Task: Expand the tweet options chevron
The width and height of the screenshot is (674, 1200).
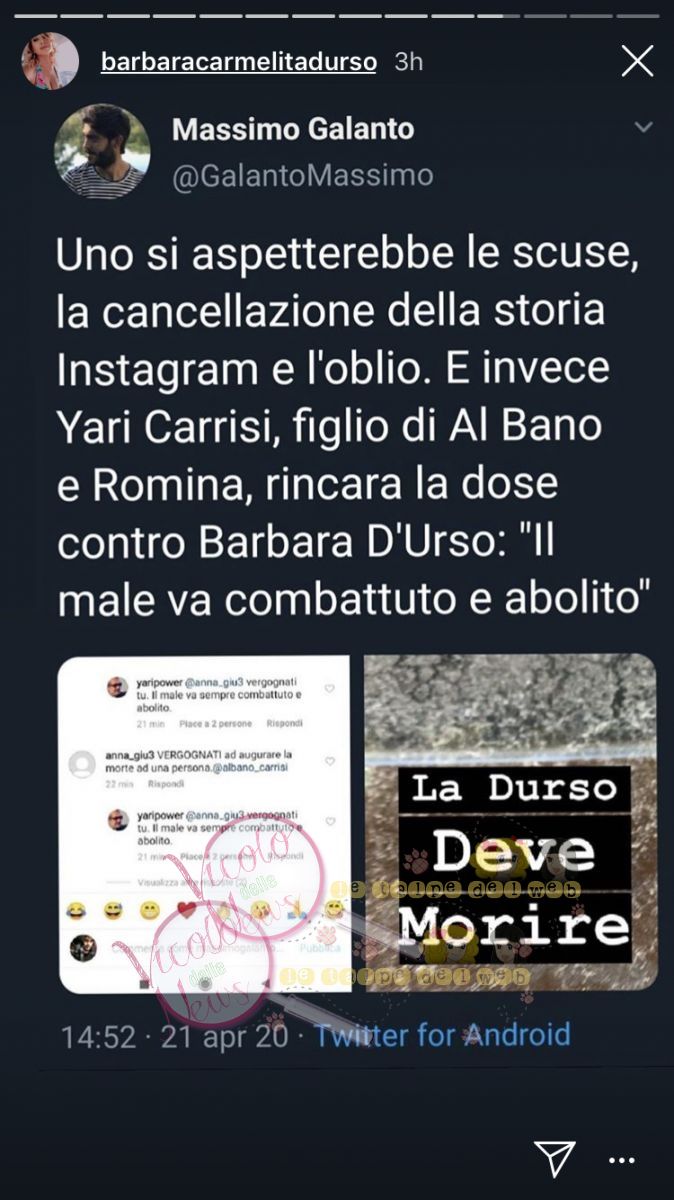Action: tap(643, 128)
